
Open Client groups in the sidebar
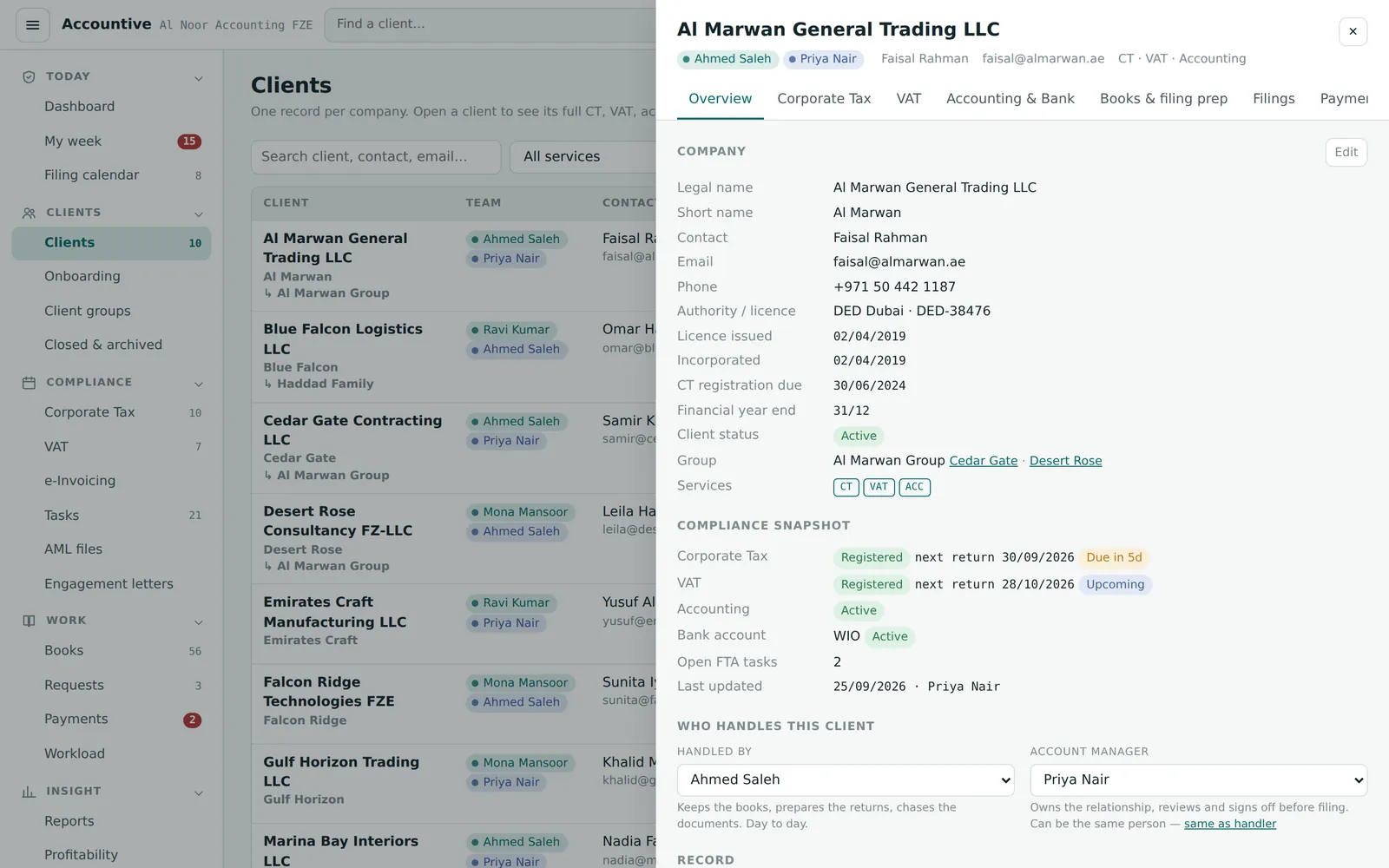pyautogui.click(x=111, y=311)
